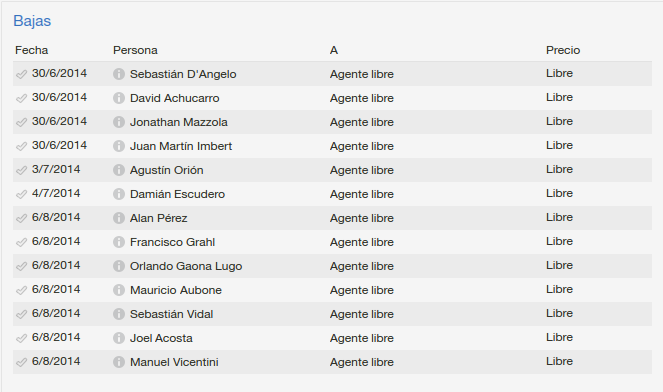663x392 pixels.
Task: Open the info icon beside Manuel Vicentini
Action: (119, 362)
